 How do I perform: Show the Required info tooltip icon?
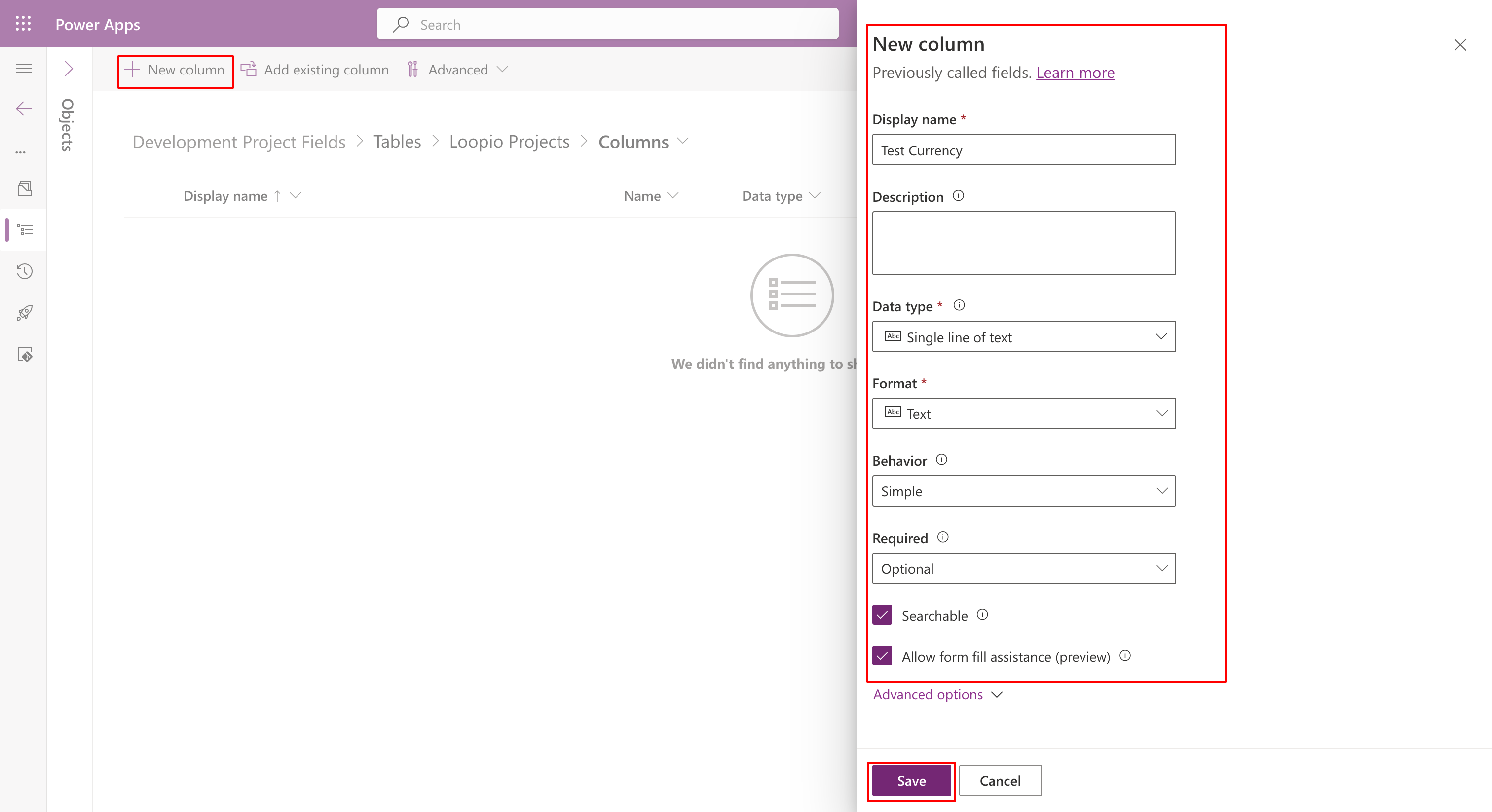(x=943, y=538)
